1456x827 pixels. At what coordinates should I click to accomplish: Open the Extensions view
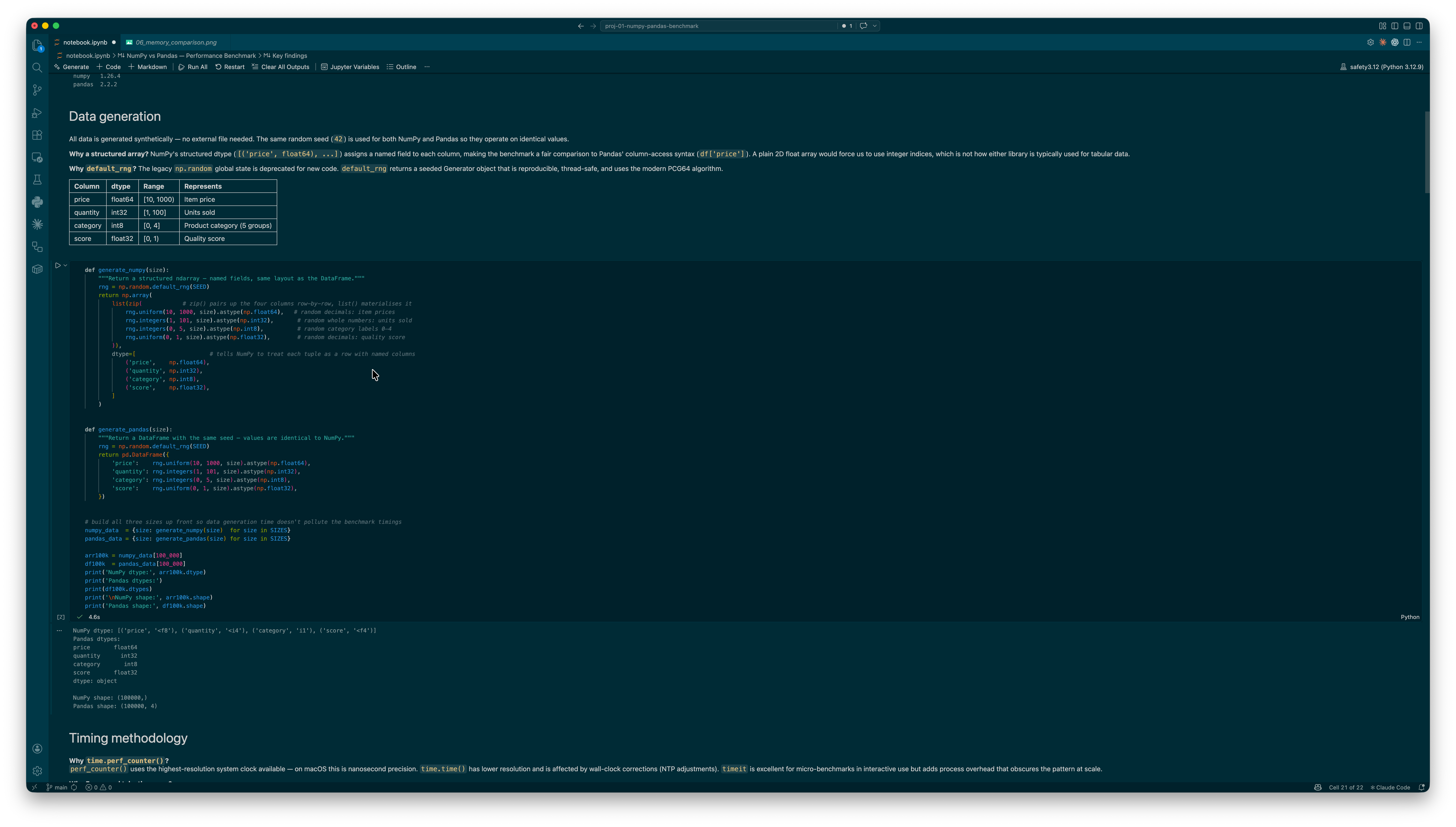[x=38, y=135]
